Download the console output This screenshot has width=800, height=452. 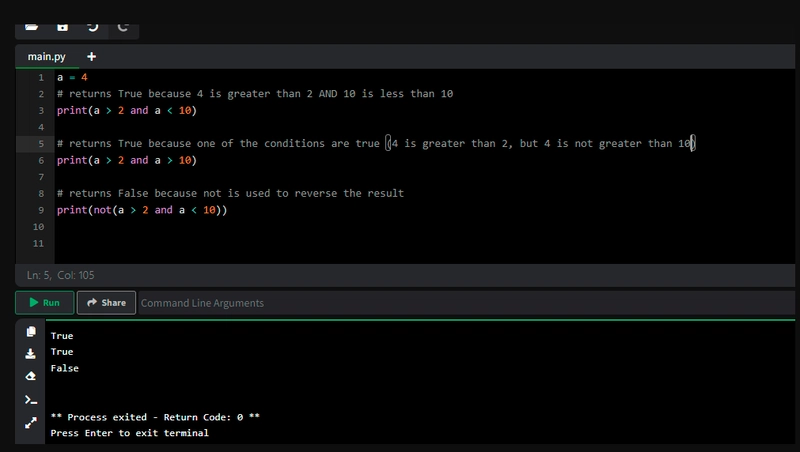(x=31, y=354)
